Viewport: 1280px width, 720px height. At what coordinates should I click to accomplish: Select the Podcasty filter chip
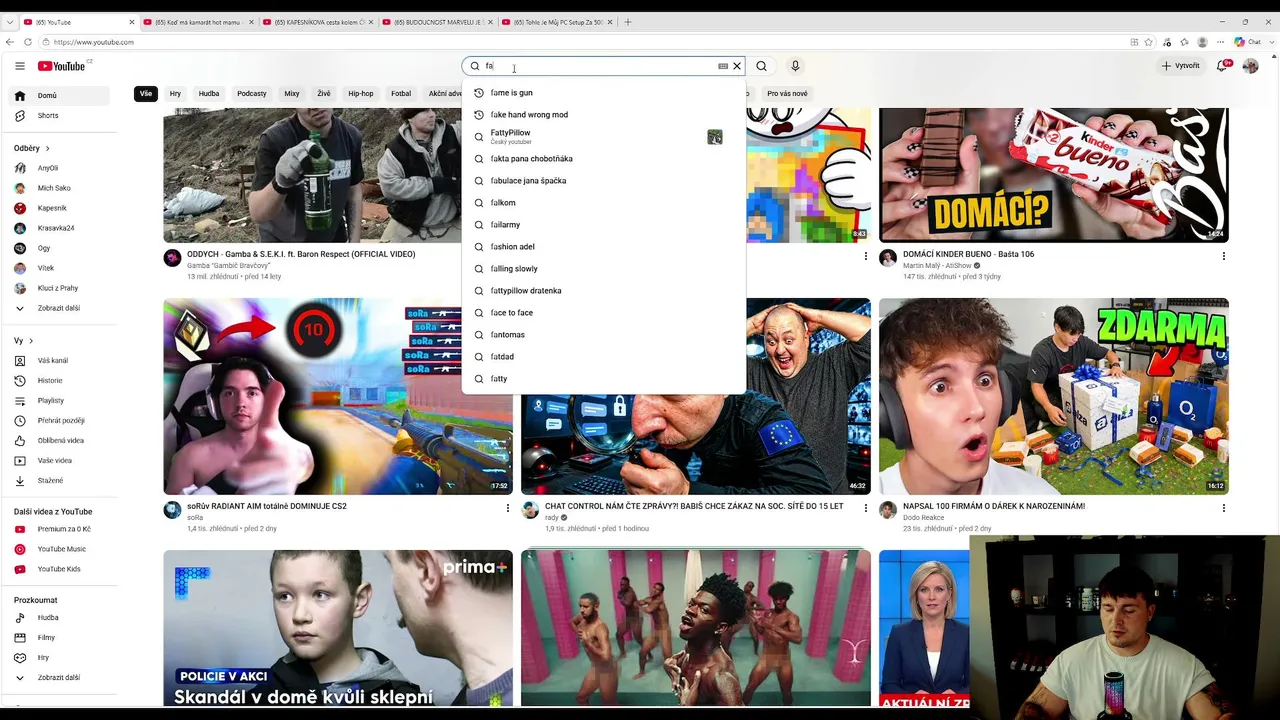(x=252, y=94)
